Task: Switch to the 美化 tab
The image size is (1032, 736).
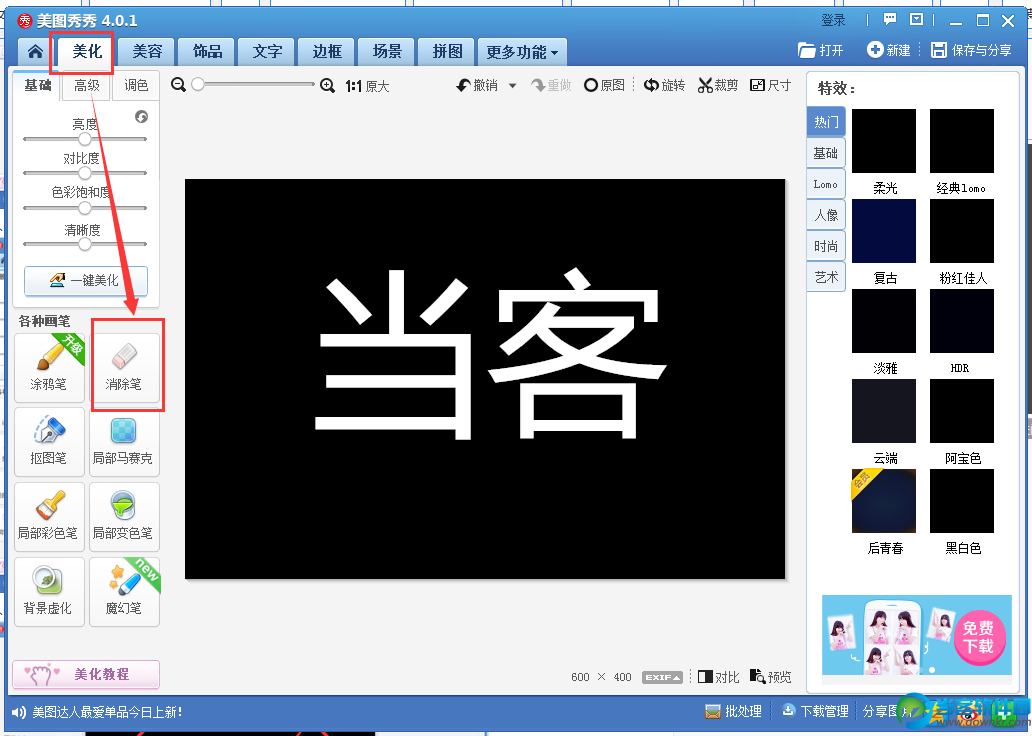Action: pyautogui.click(x=87, y=51)
